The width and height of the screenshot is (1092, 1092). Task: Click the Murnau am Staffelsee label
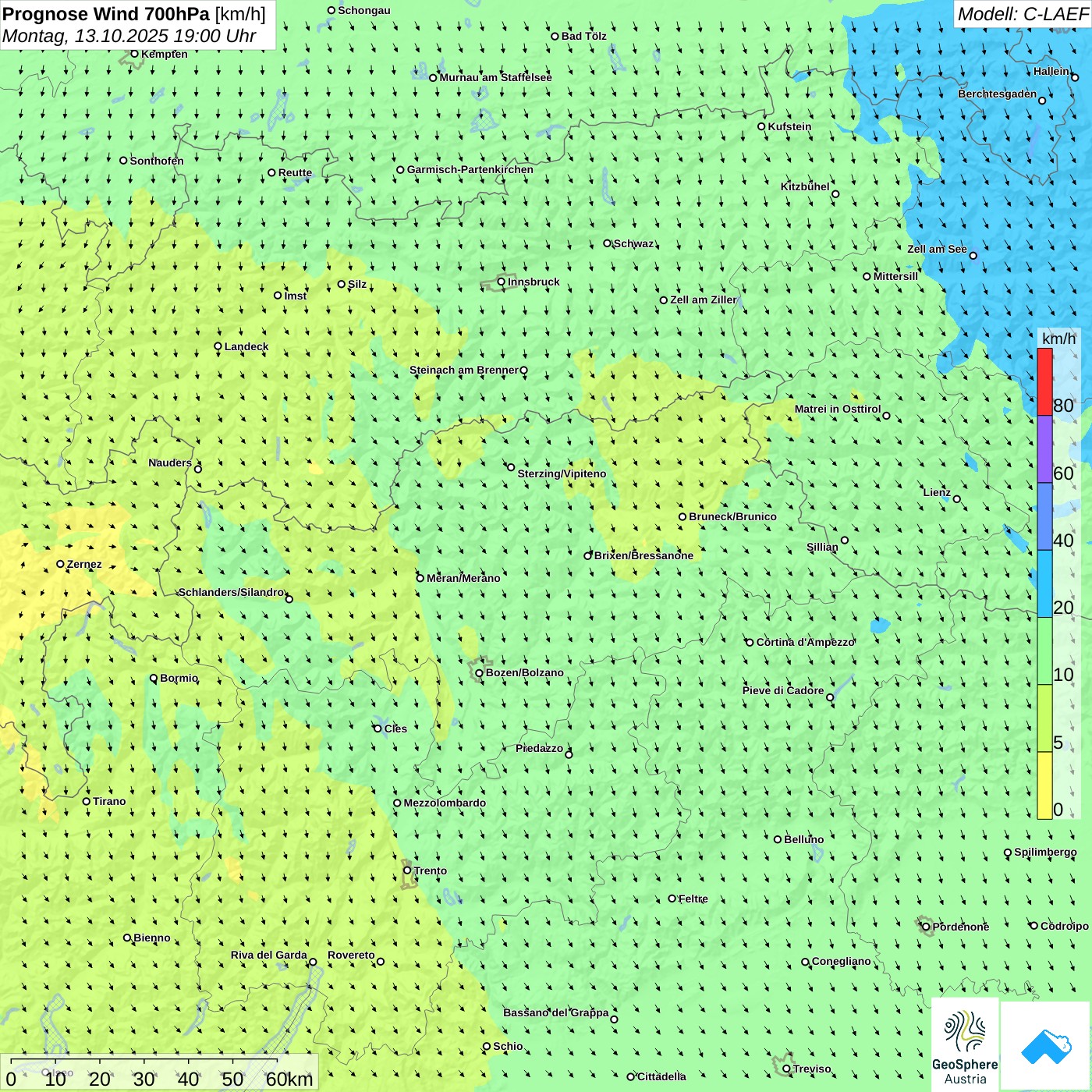[x=496, y=77]
